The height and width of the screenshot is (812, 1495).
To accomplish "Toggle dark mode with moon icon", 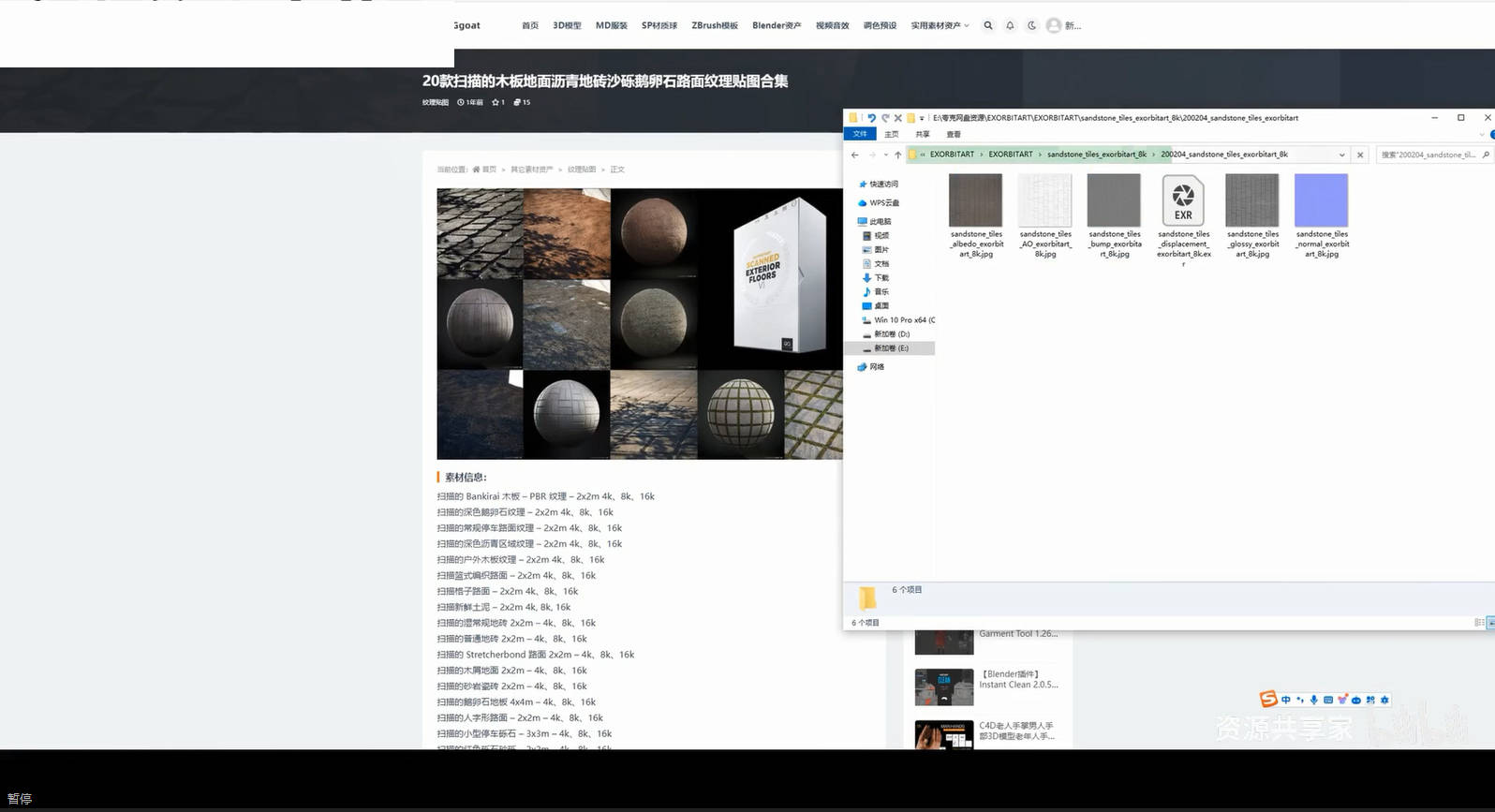I will click(1031, 26).
